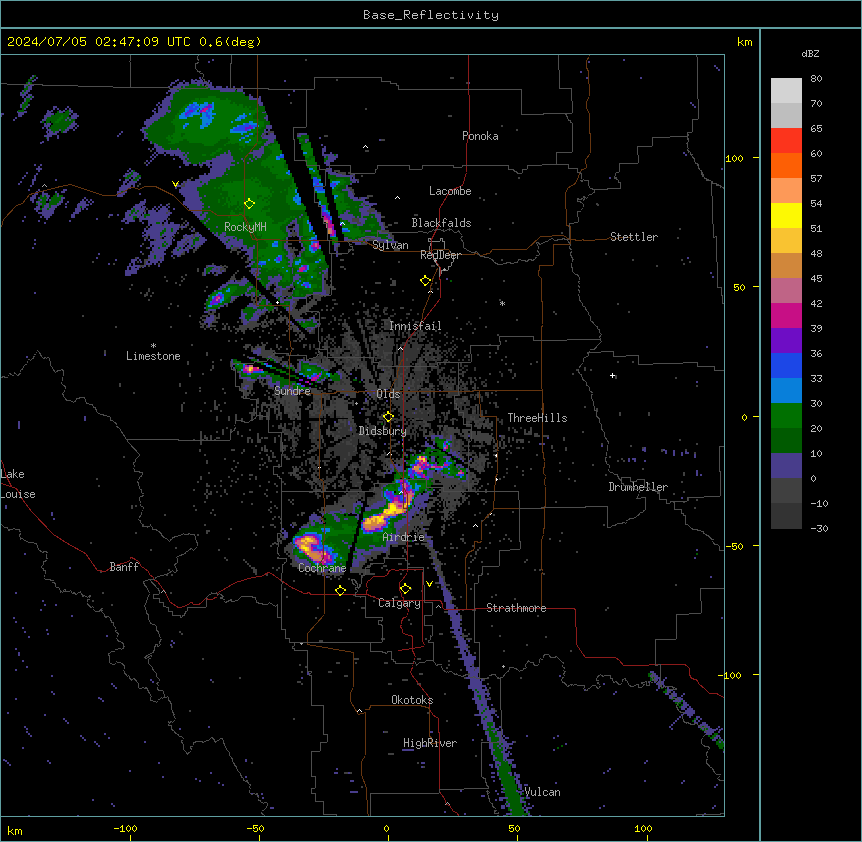Click the bright green 20-30 dBZ swatch
Screen dimensions: 862x842
point(786,416)
